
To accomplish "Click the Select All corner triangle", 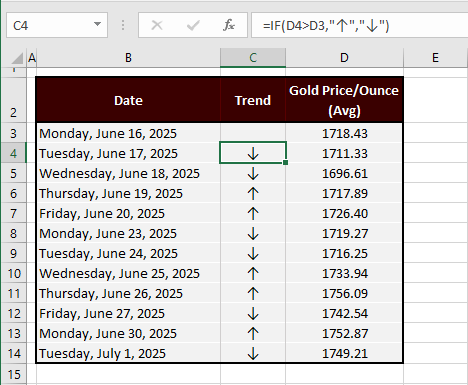I will tap(17, 58).
